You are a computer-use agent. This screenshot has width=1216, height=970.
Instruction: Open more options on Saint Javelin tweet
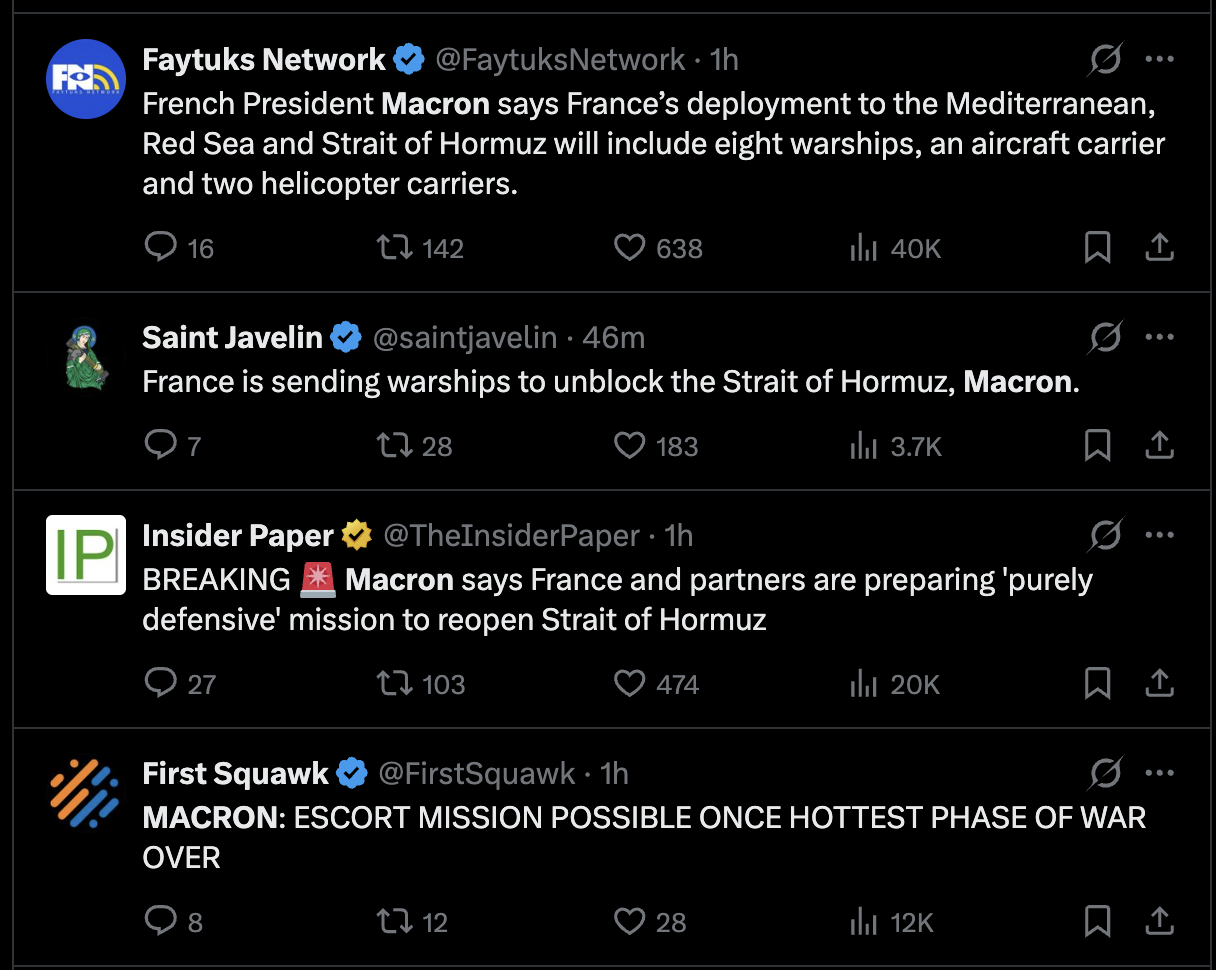pos(1159,337)
